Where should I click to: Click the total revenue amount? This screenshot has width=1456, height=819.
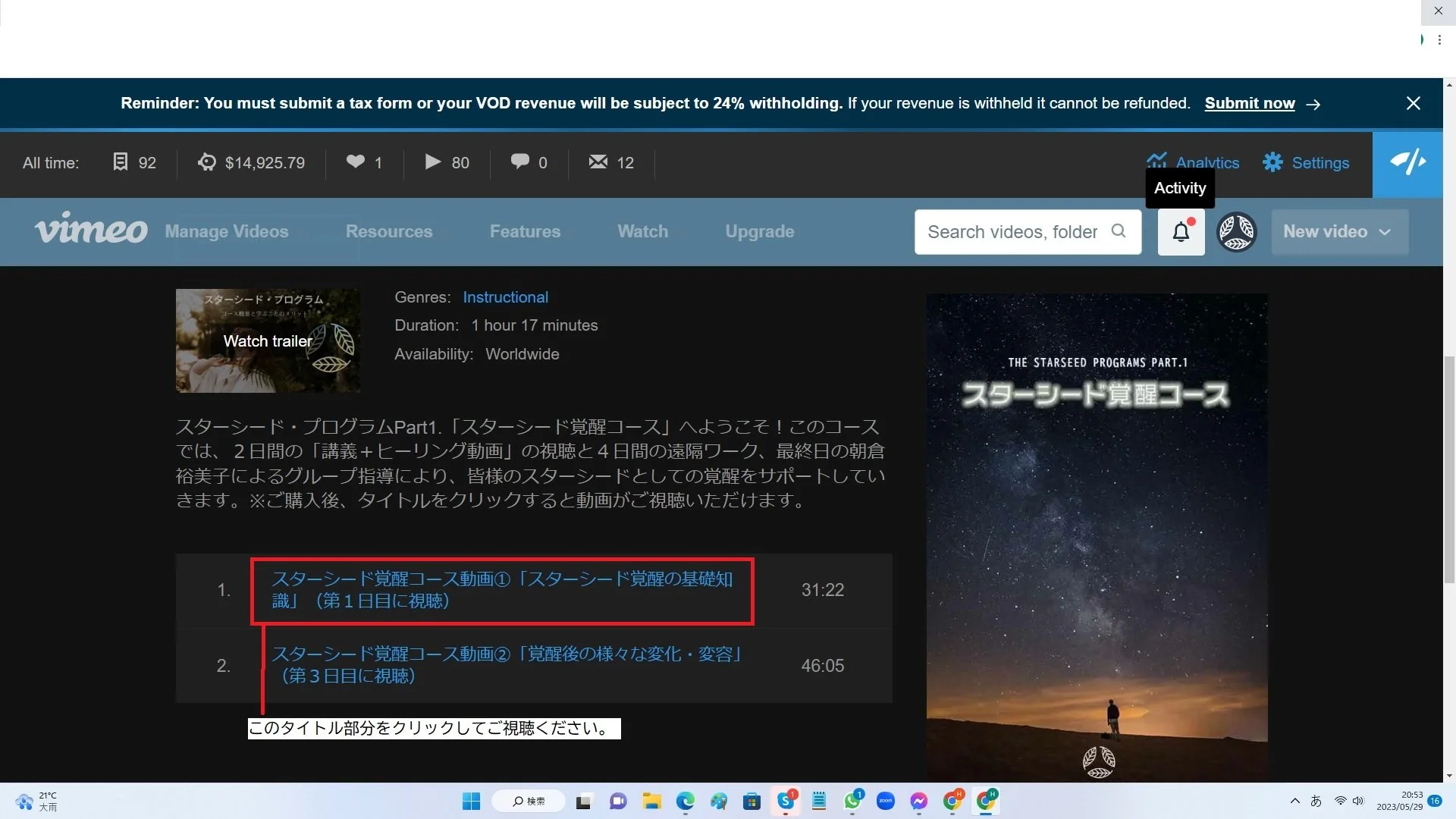pyautogui.click(x=265, y=162)
